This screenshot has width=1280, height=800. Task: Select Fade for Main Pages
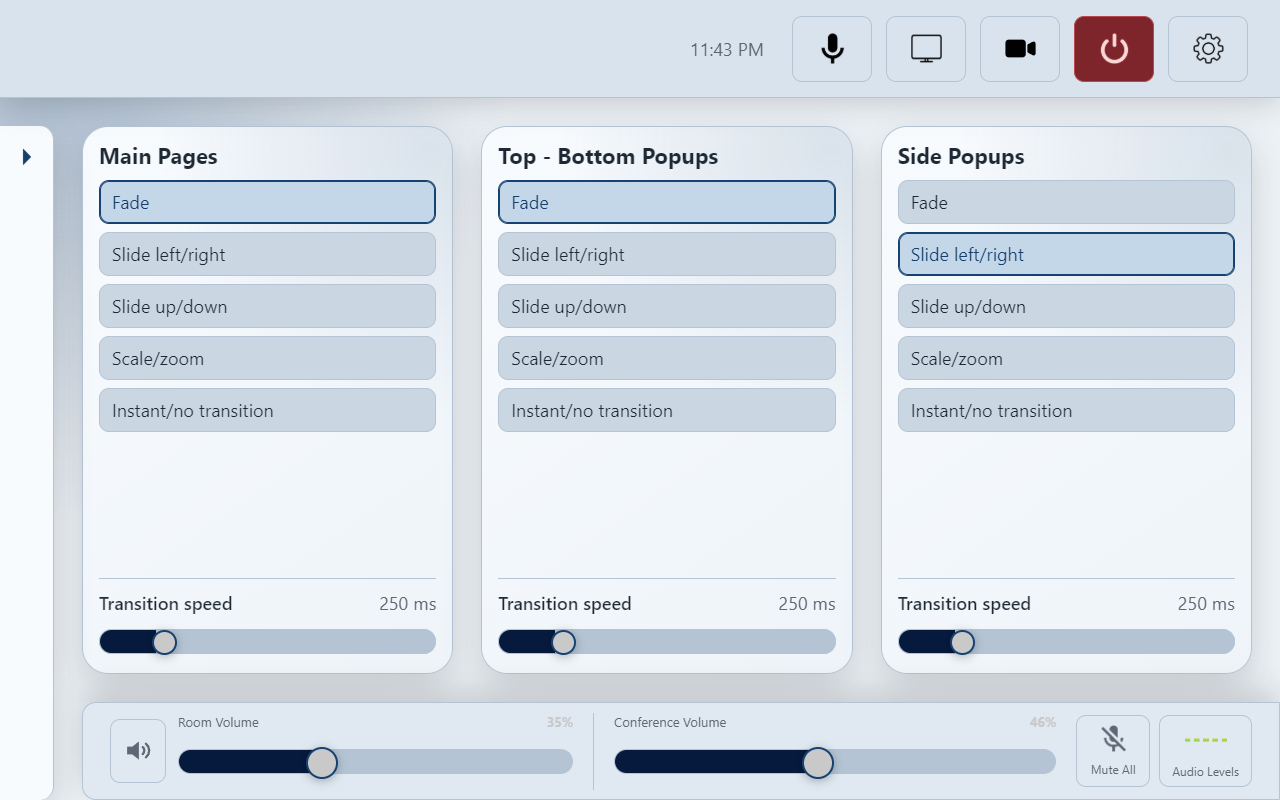[x=267, y=202]
